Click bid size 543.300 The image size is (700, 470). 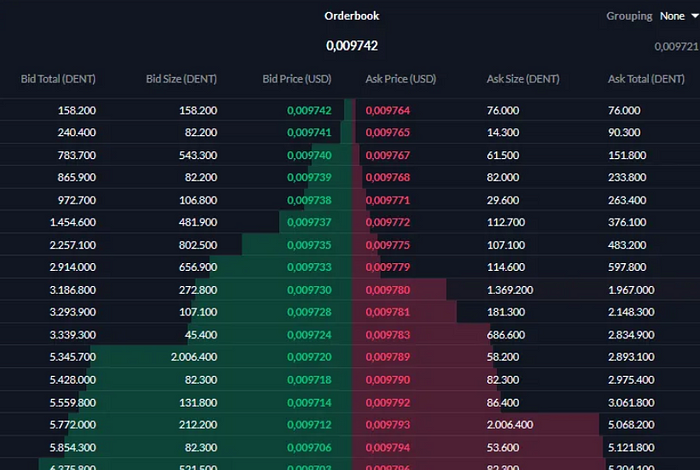(x=198, y=155)
